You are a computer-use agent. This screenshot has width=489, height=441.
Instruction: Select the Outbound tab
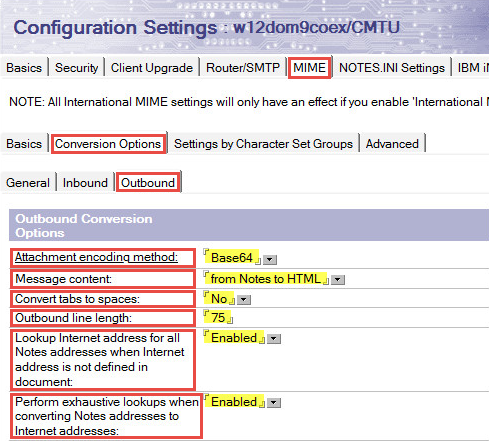point(148,183)
